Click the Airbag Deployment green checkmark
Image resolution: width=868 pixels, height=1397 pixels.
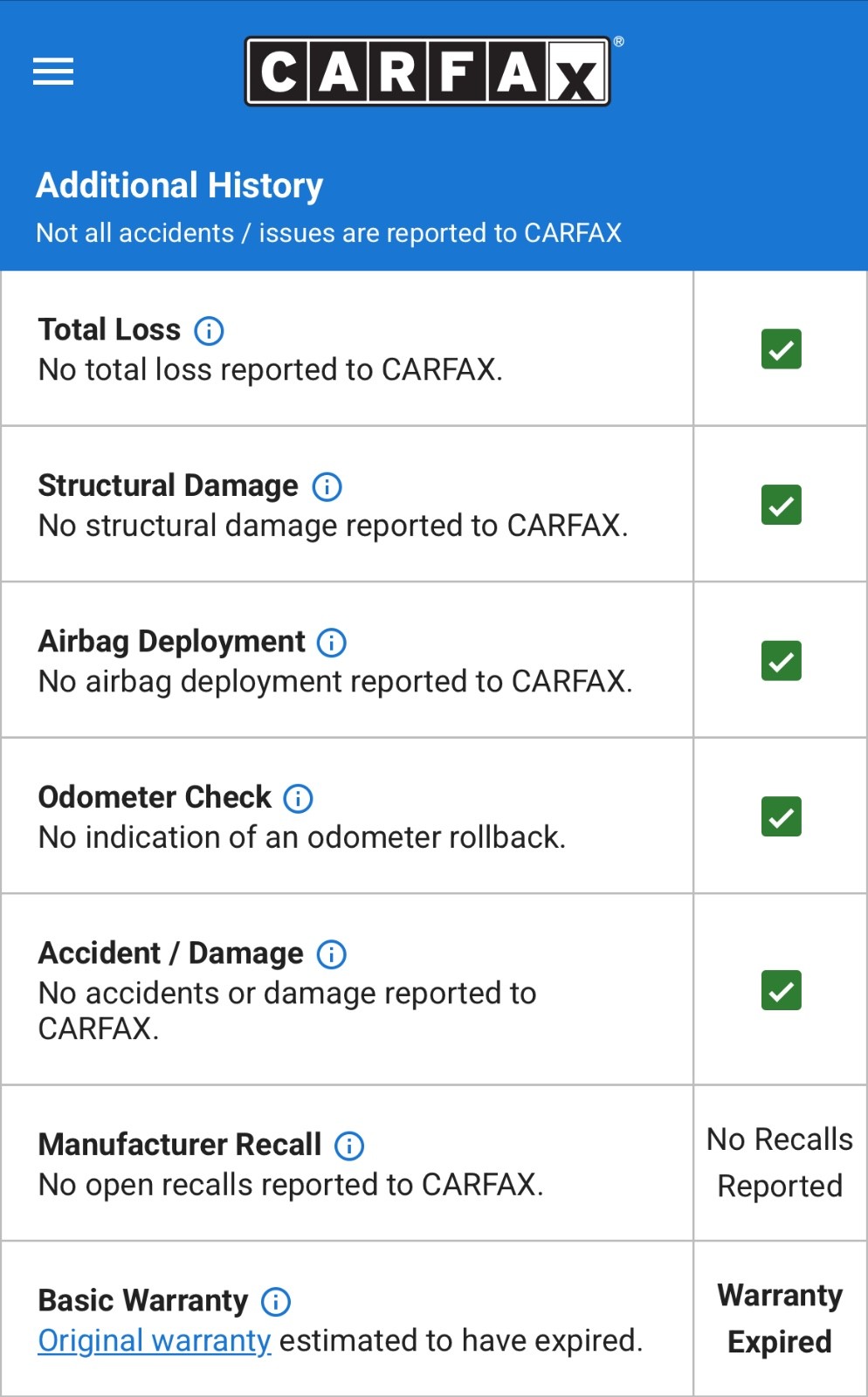coord(781,661)
